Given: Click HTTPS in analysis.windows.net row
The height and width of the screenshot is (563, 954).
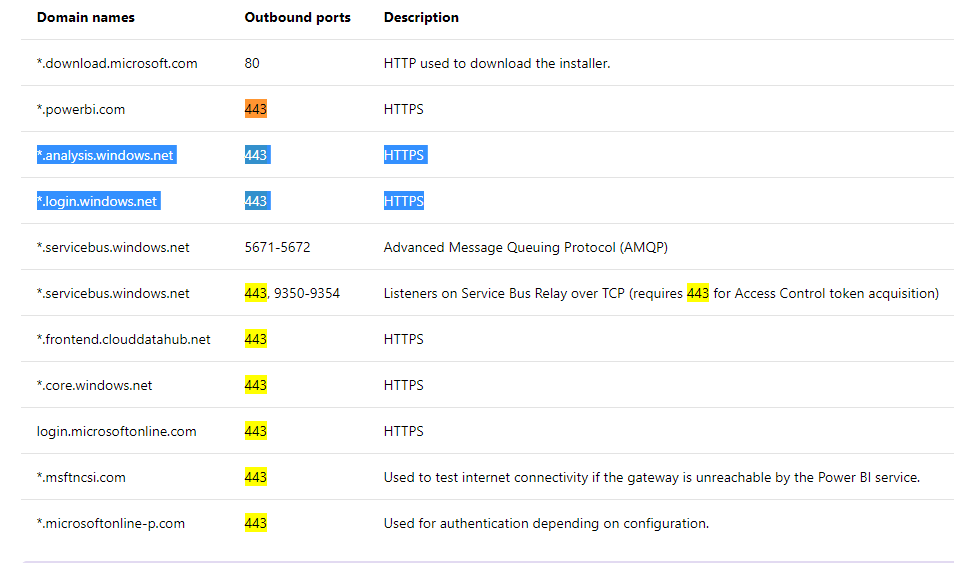Looking at the screenshot, I should pos(405,155).
